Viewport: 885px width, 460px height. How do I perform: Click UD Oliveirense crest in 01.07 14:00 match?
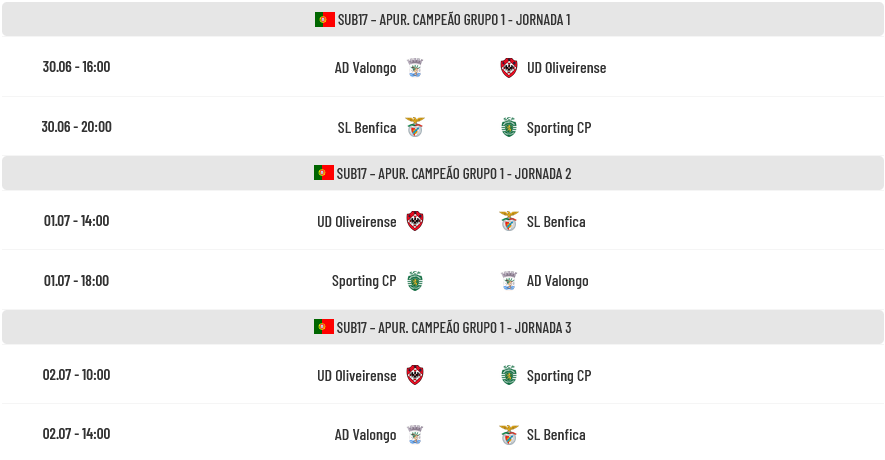click(415, 221)
